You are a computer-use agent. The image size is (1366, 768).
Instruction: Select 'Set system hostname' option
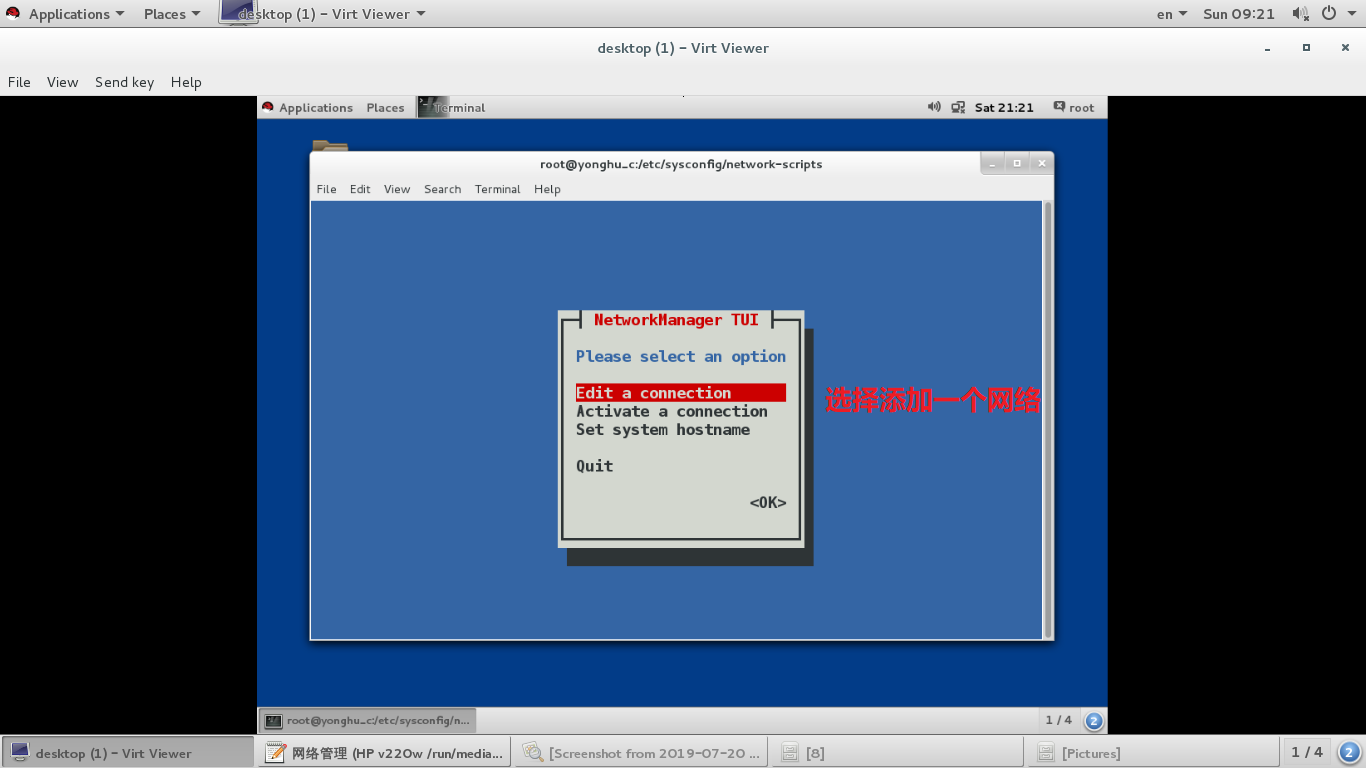(x=663, y=429)
